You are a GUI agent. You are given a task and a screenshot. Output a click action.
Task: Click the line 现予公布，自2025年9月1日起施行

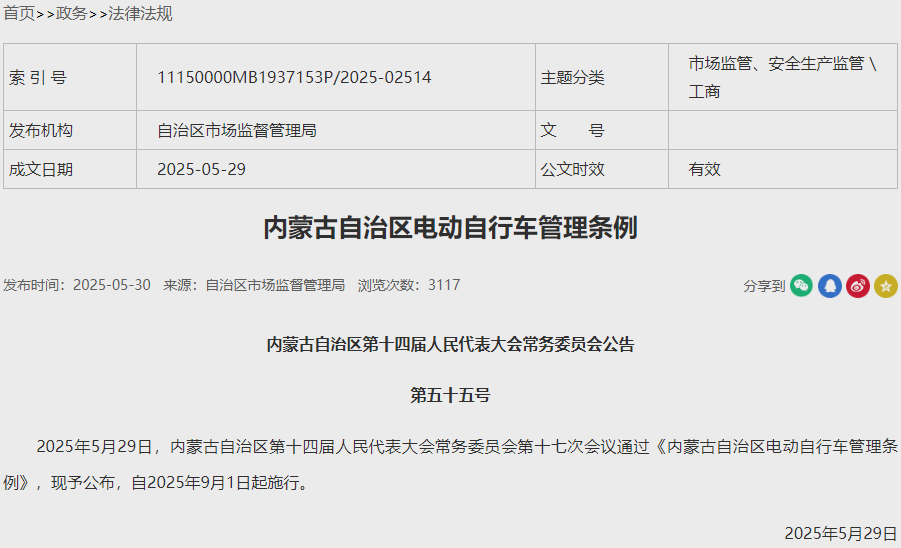[x=180, y=483]
